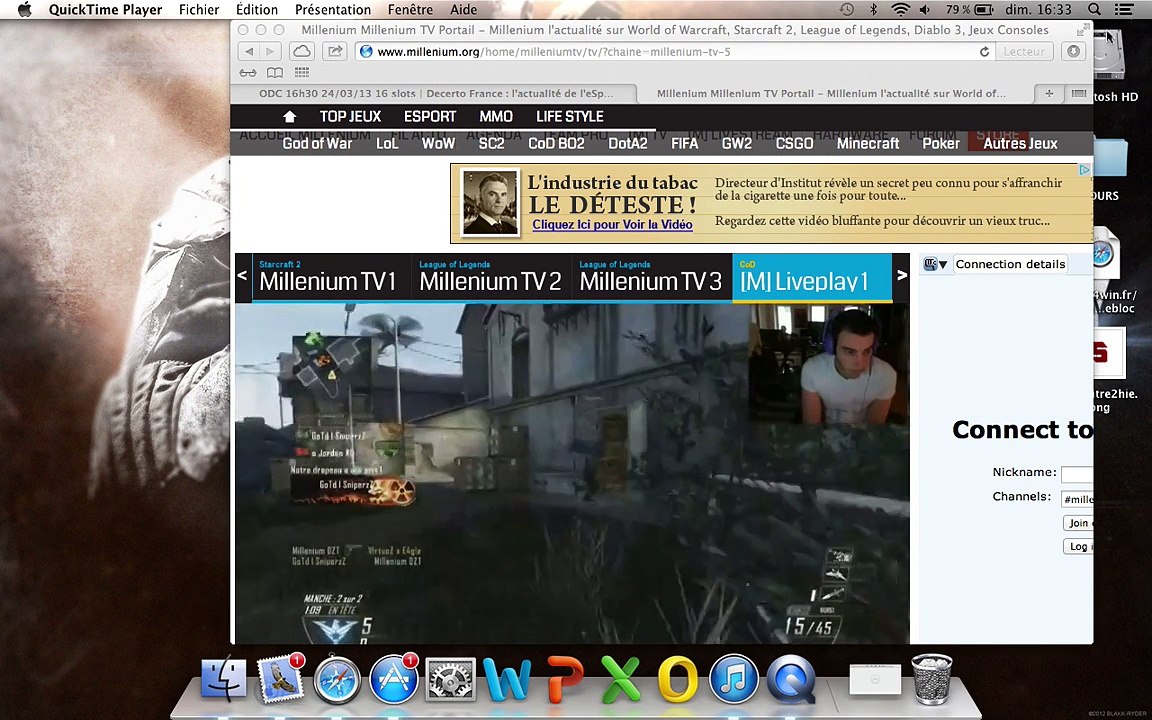Open the CoD BO2 game link
The width and height of the screenshot is (1152, 720).
pyautogui.click(x=556, y=144)
